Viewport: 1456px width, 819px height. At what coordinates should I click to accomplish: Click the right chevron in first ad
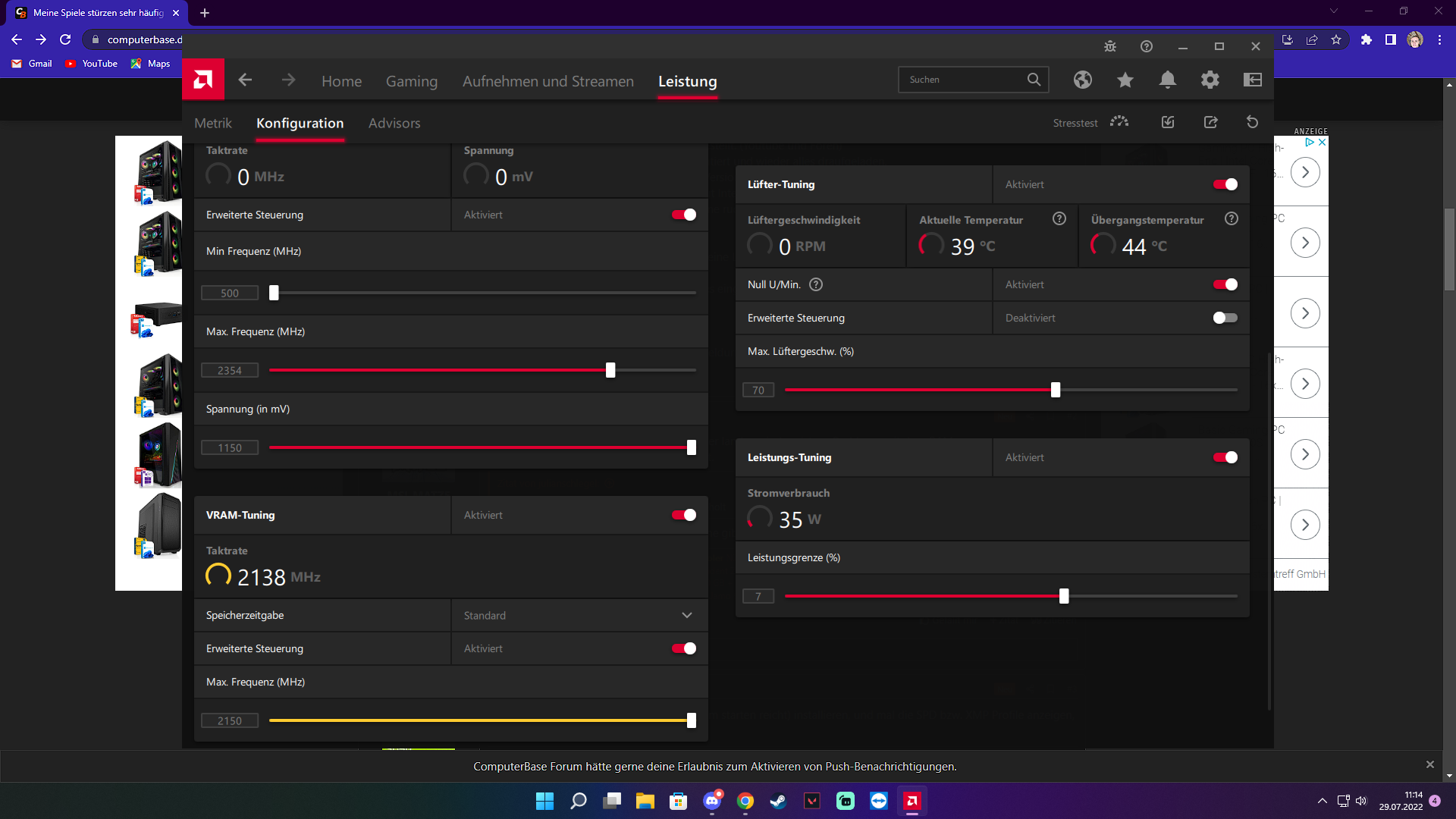pos(1304,172)
